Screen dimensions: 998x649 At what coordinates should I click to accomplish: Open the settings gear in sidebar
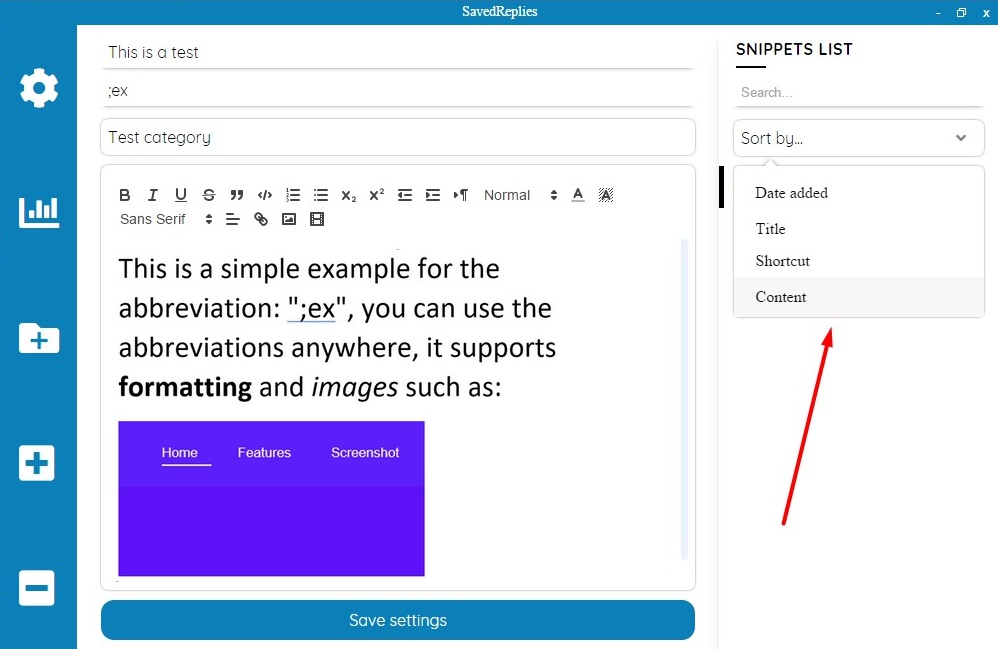39,88
